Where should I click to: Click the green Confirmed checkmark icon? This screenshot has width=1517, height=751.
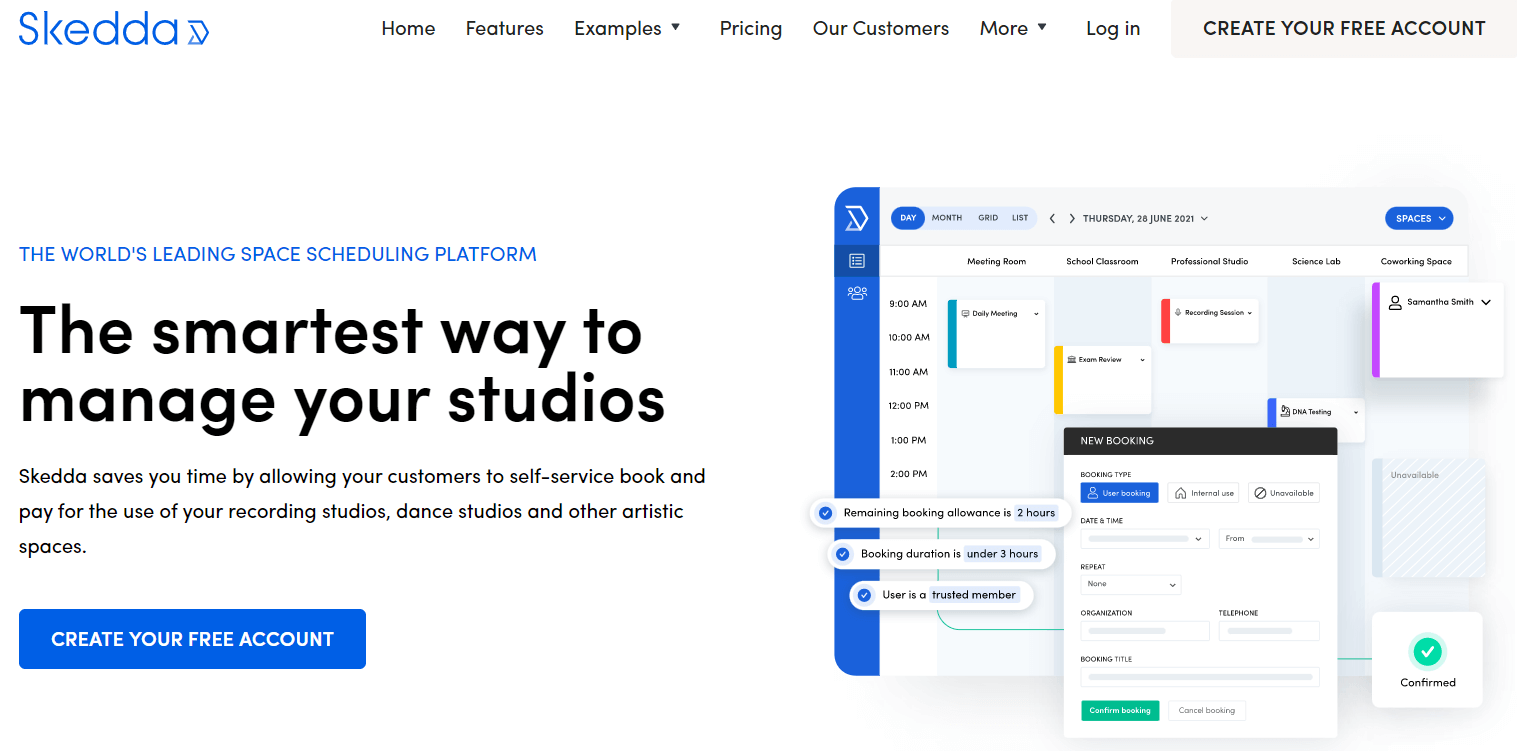coord(1427,653)
